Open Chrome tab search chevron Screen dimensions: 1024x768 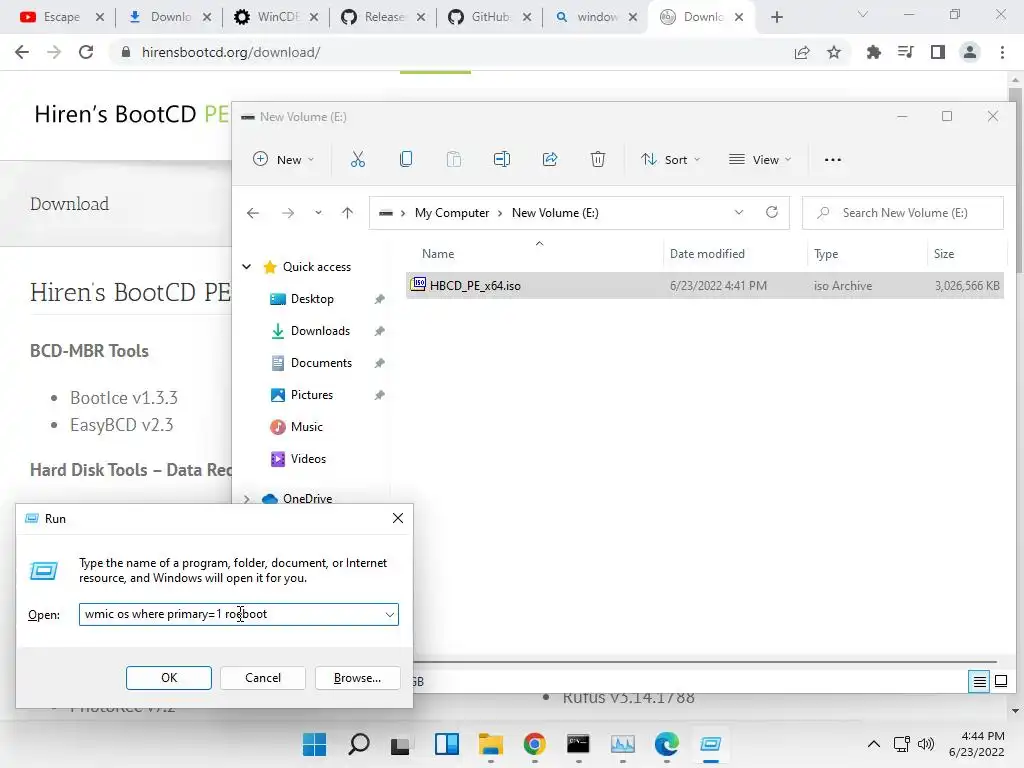863,15
